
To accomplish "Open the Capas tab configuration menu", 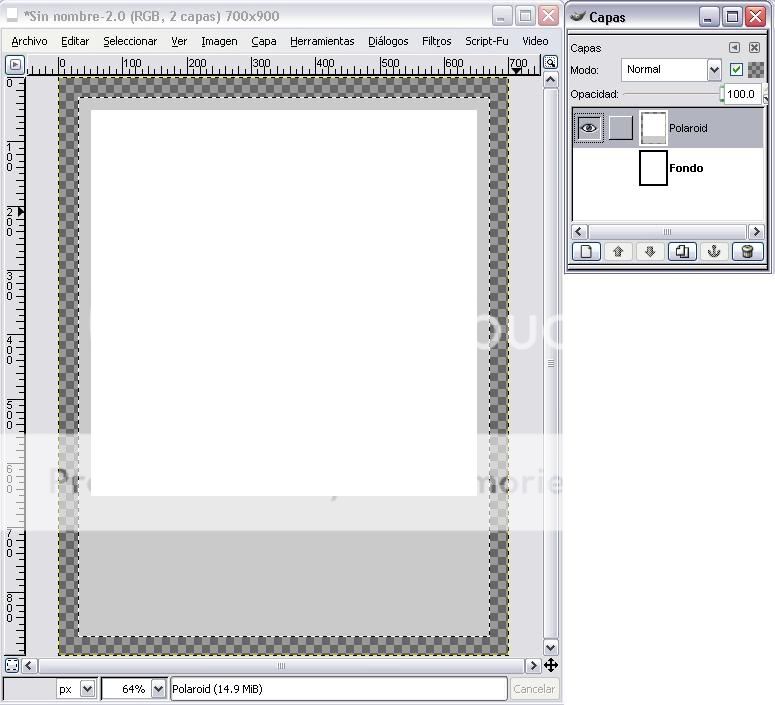I will (735, 48).
